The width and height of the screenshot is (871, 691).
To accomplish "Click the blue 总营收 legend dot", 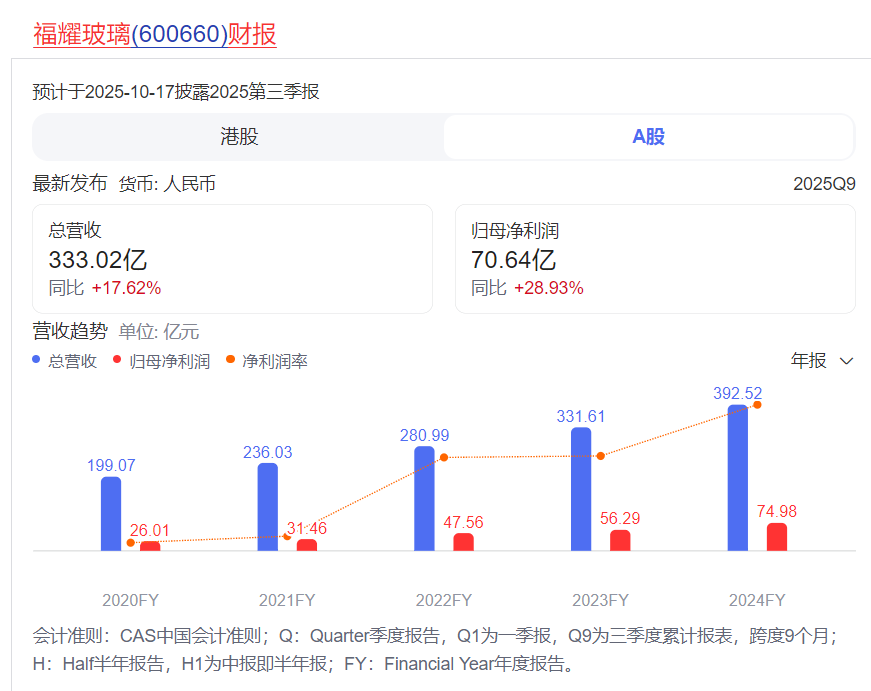I will pos(37,360).
